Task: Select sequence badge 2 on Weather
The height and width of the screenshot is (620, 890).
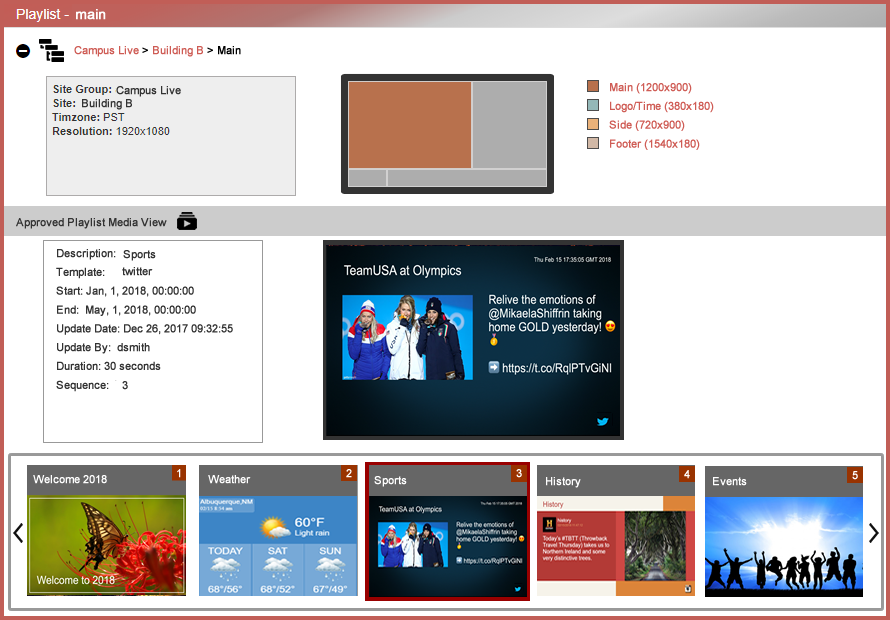Action: coord(349,473)
